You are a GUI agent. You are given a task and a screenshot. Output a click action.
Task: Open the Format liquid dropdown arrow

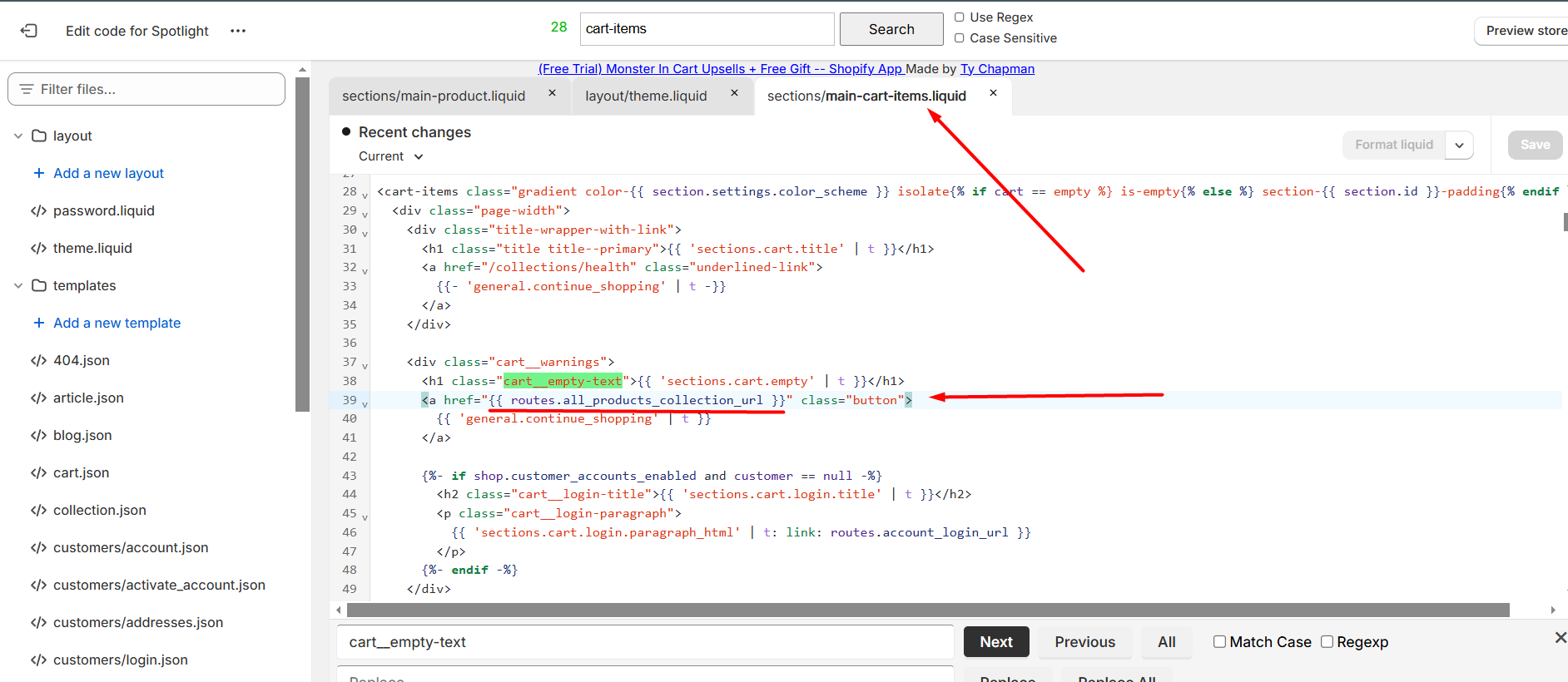[1459, 145]
